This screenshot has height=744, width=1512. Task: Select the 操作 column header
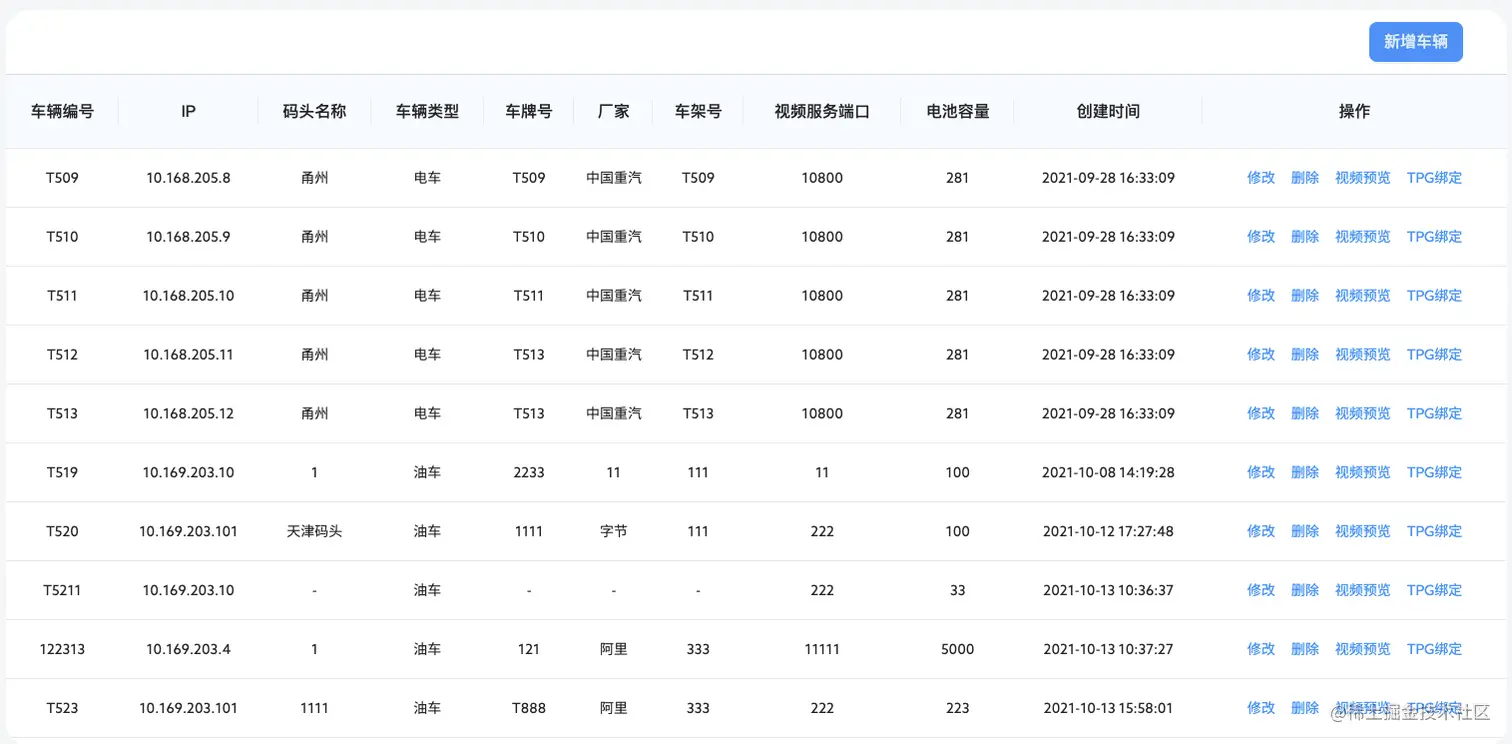pyautogui.click(x=1354, y=112)
